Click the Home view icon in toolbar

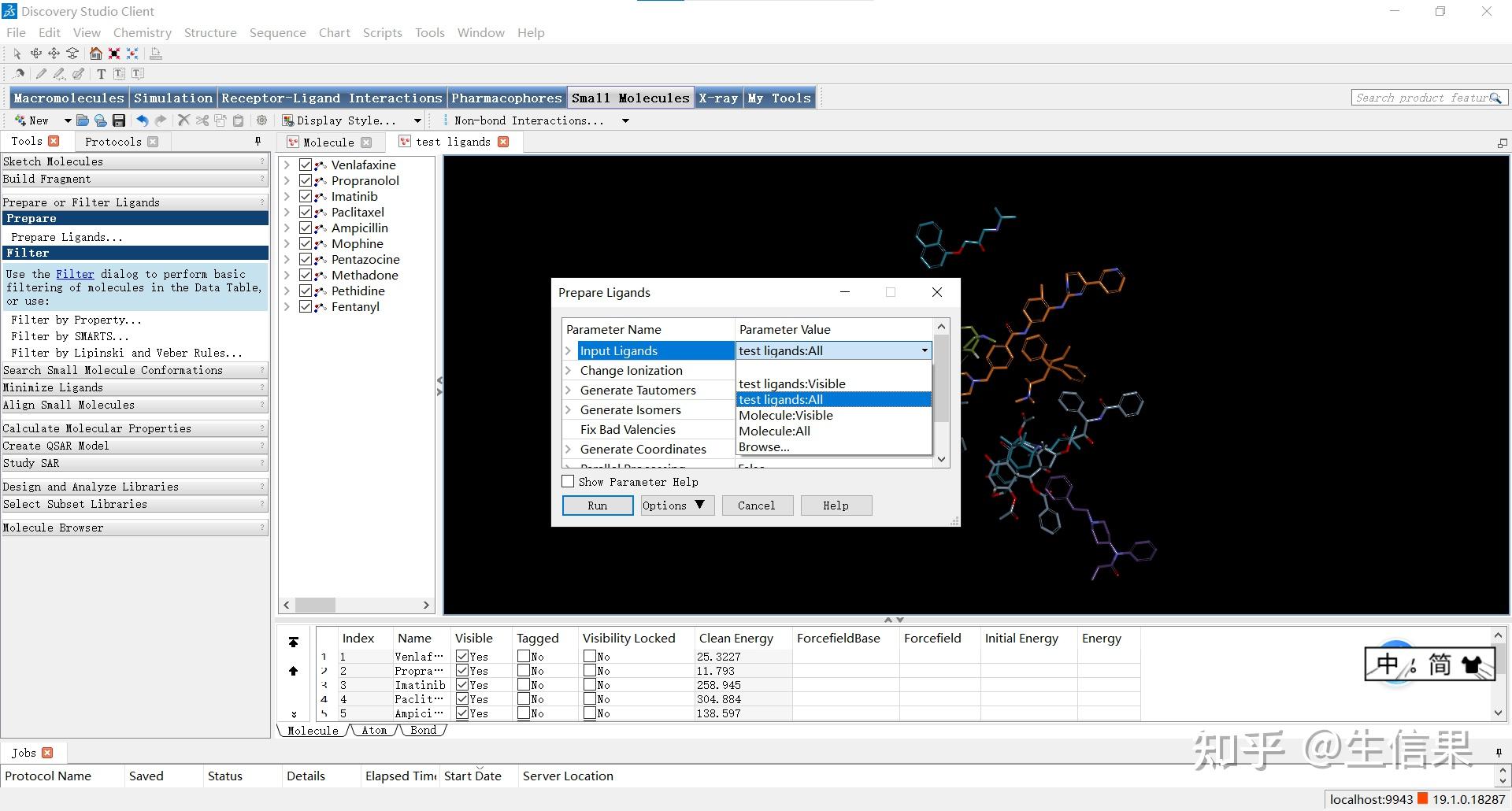tap(95, 54)
